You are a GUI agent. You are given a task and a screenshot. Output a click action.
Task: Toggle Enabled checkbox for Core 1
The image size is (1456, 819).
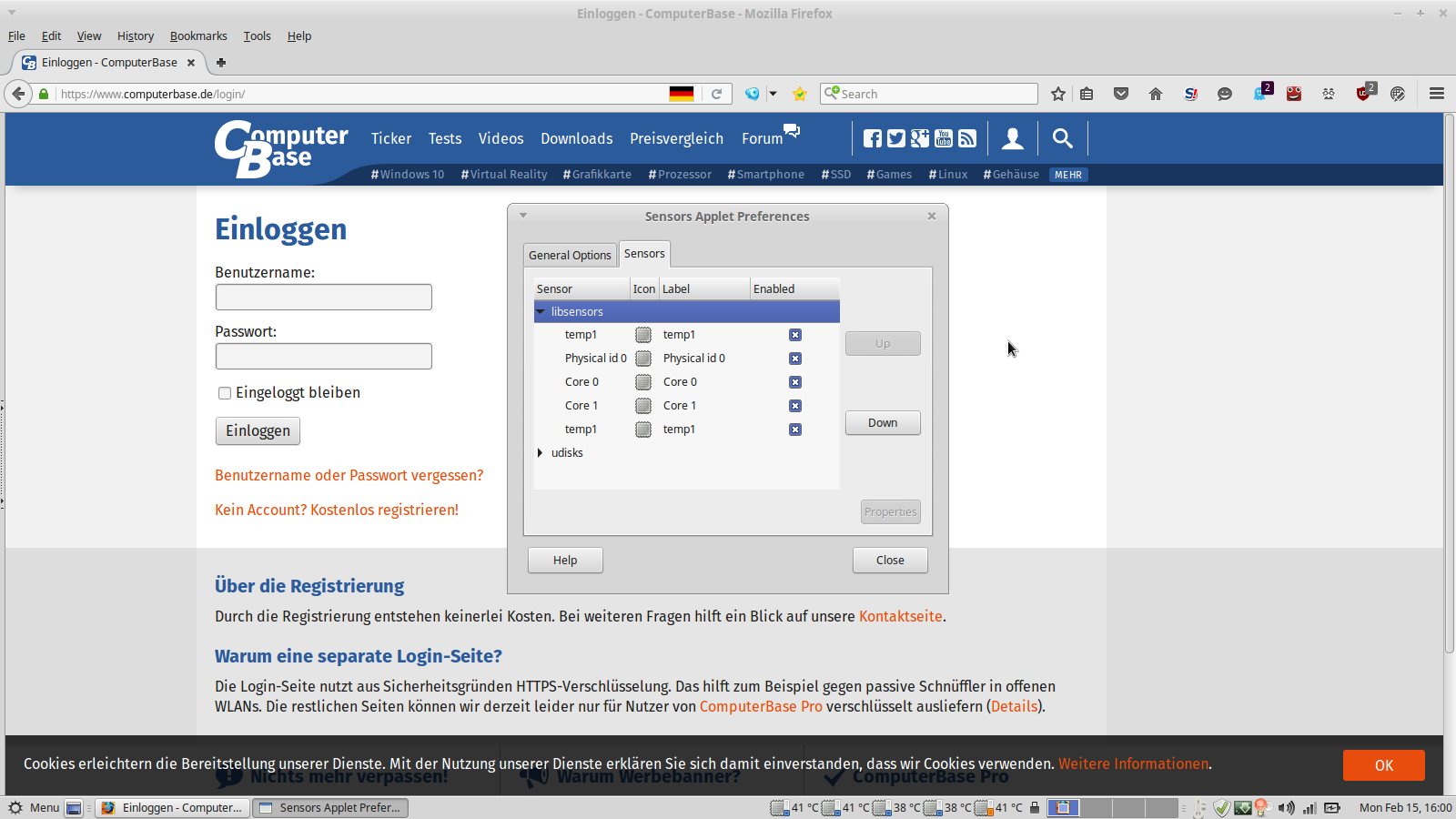coord(795,406)
